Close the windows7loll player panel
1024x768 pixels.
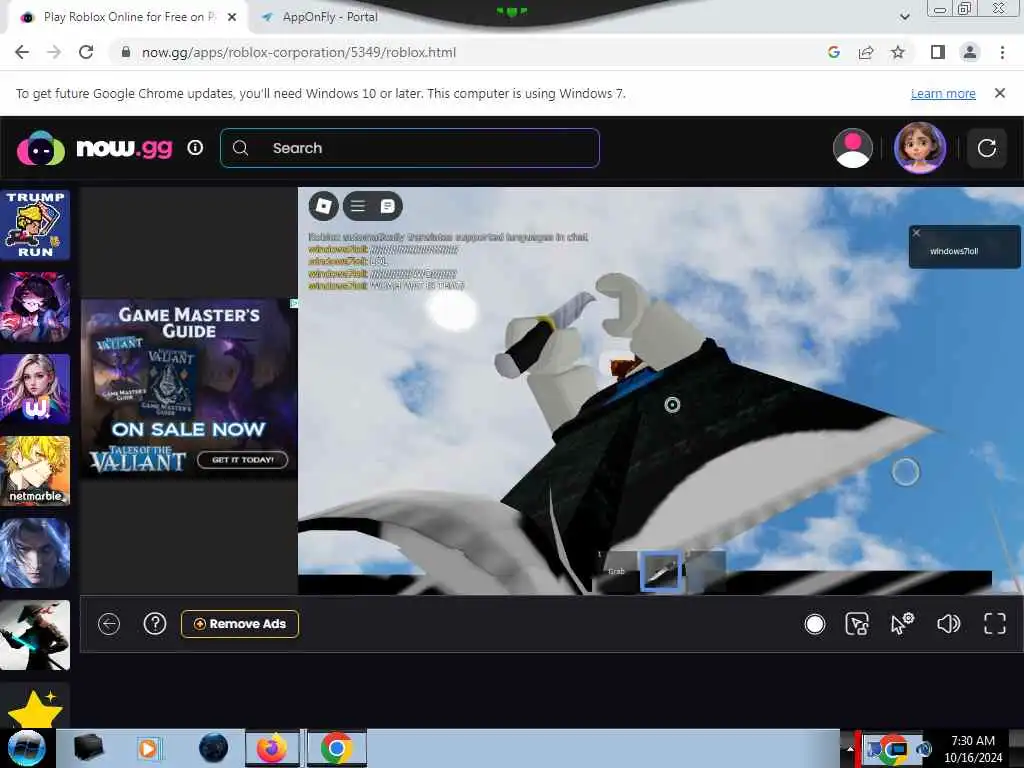[916, 233]
